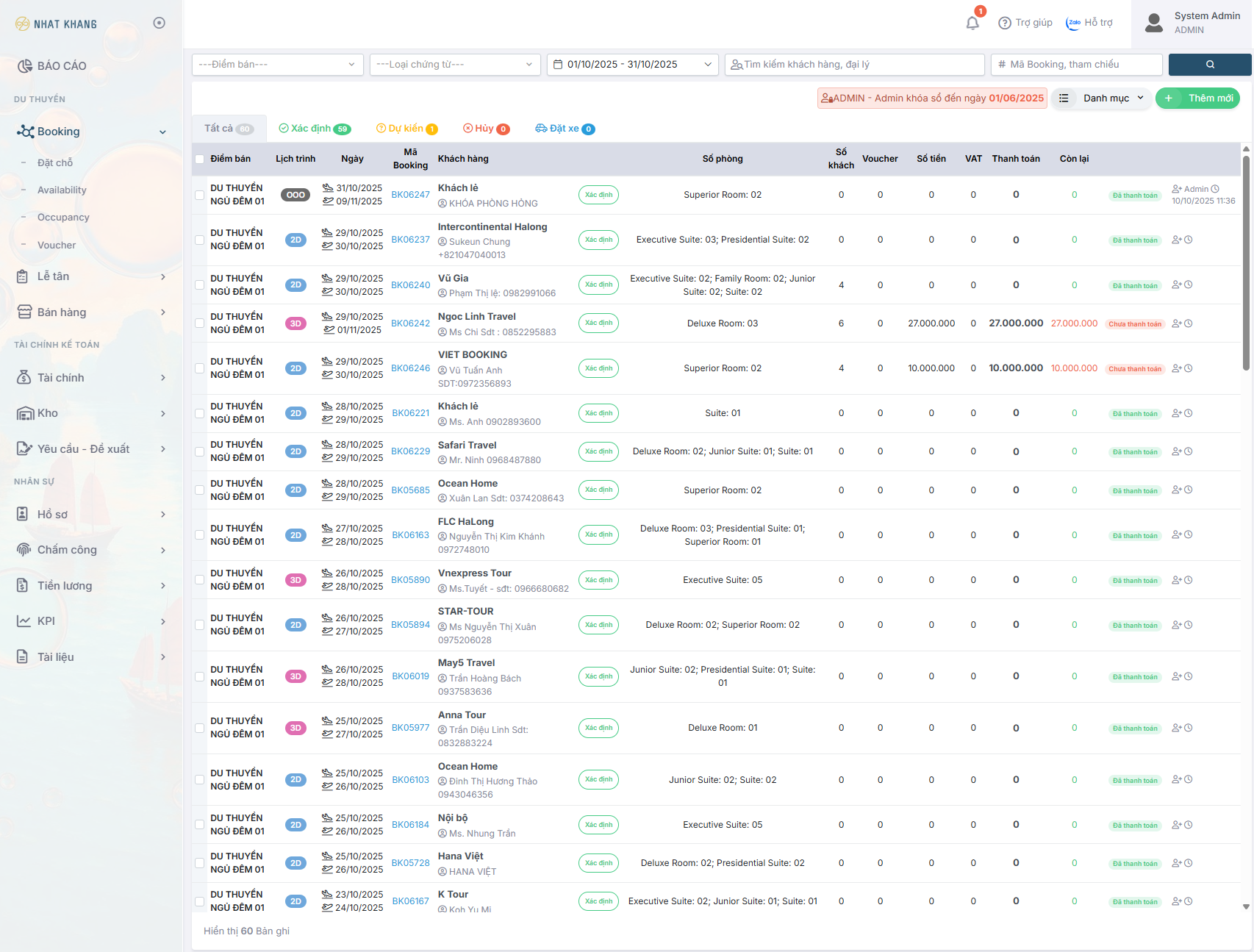This screenshot has height=952, width=1254.
Task: Click the Mã Booking search field
Action: [x=1077, y=65]
